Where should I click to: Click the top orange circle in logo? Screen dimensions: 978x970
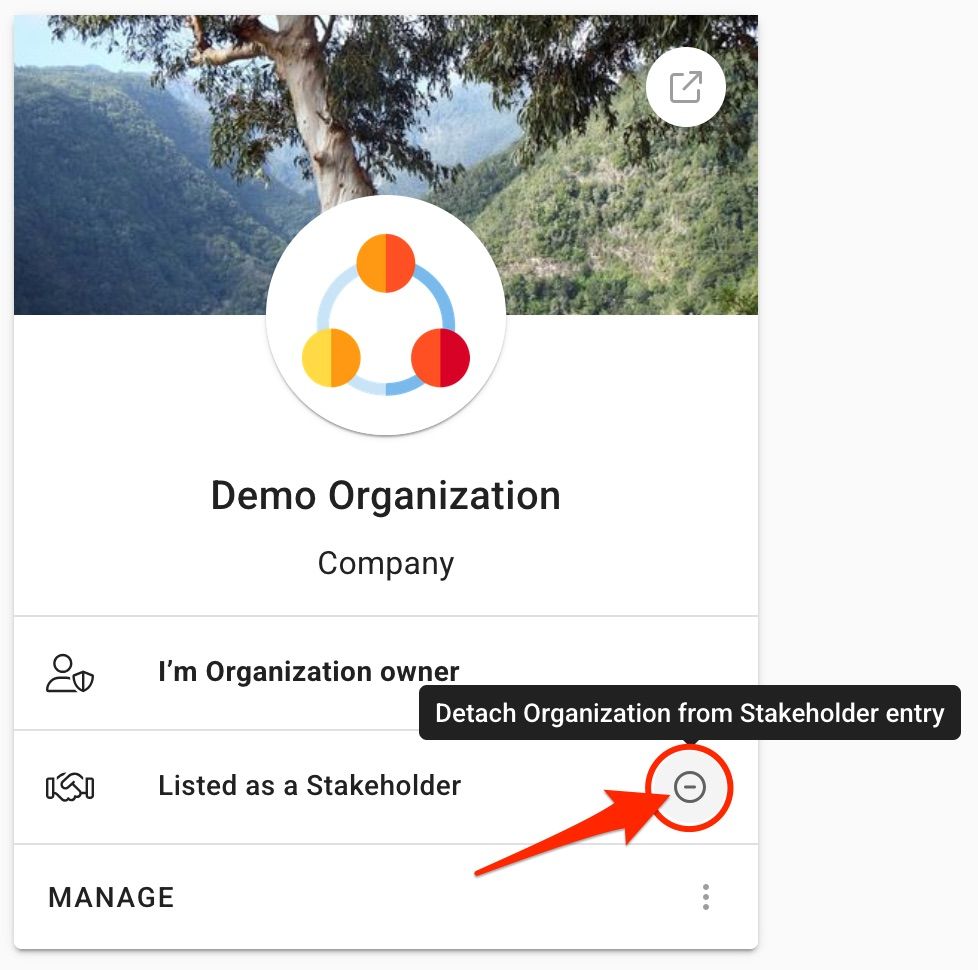(x=385, y=263)
